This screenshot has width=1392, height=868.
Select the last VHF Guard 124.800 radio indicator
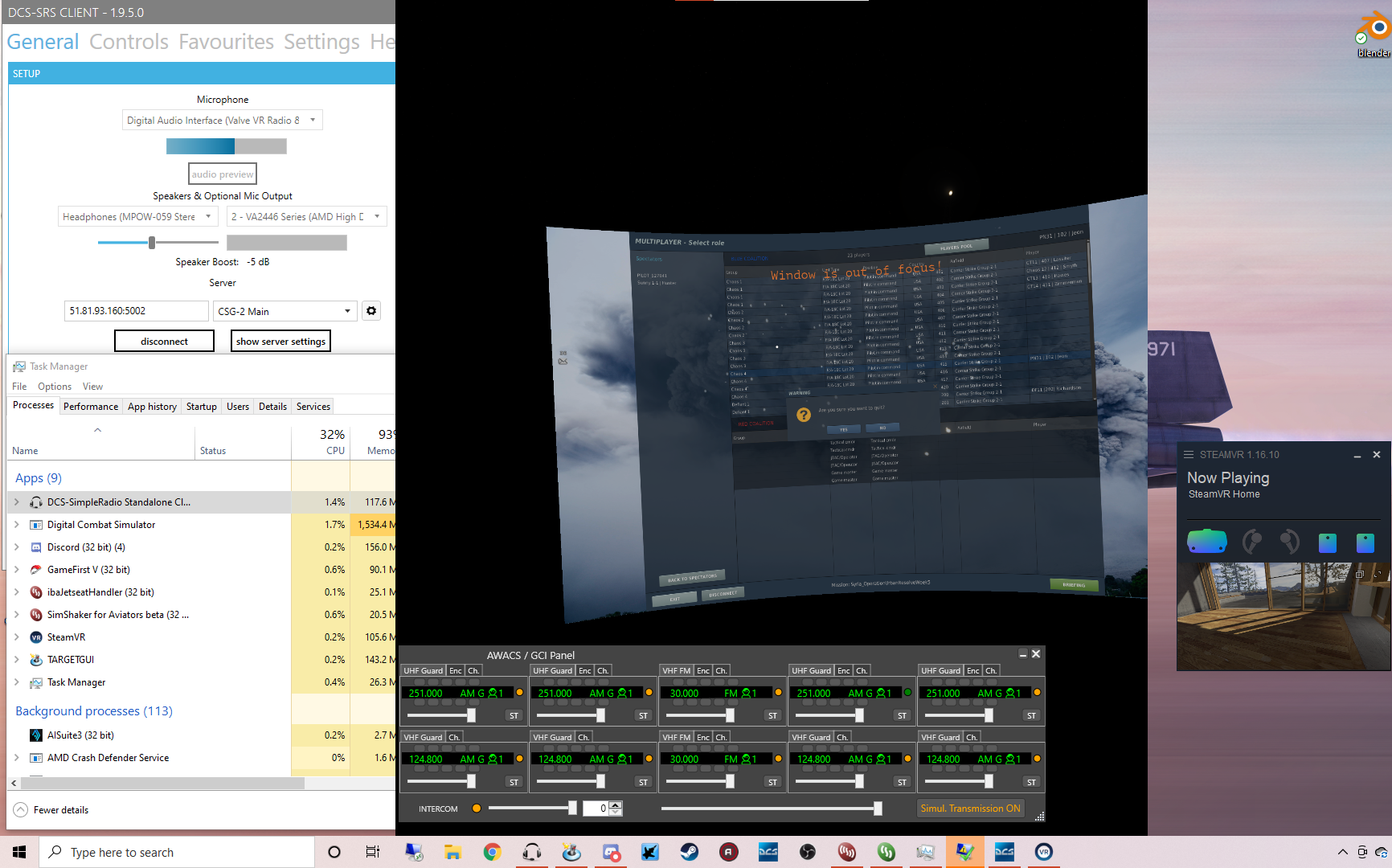(1037, 759)
